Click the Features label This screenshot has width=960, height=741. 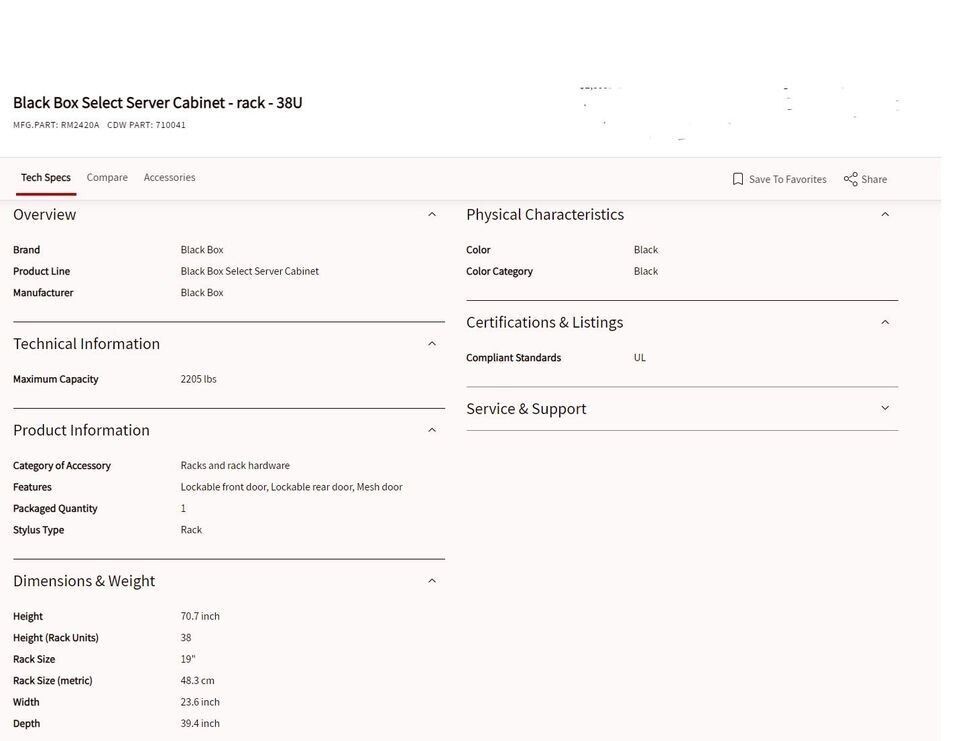[32, 487]
